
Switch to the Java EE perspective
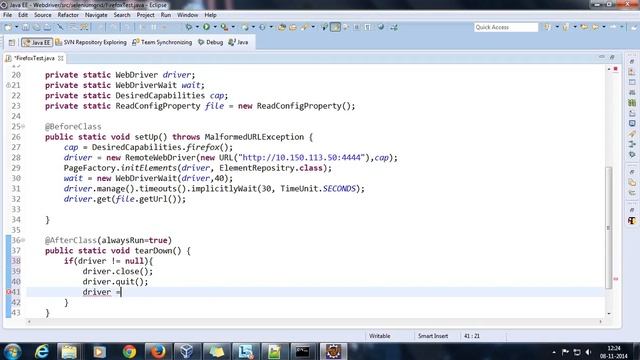click(x=37, y=42)
